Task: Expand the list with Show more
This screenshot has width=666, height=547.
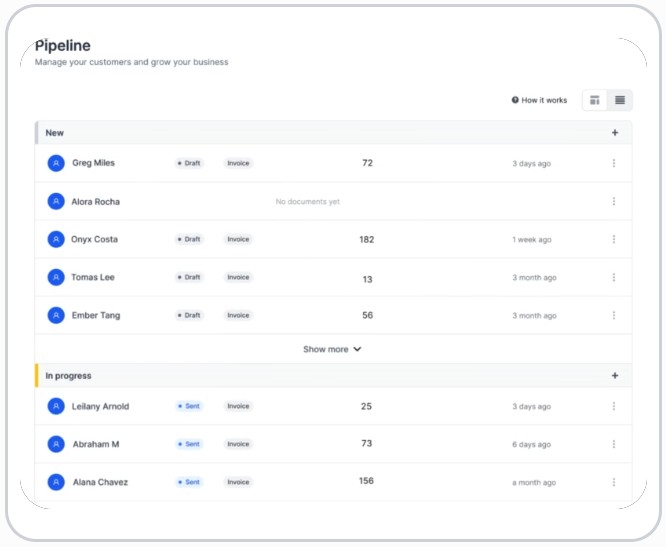Action: [326, 349]
